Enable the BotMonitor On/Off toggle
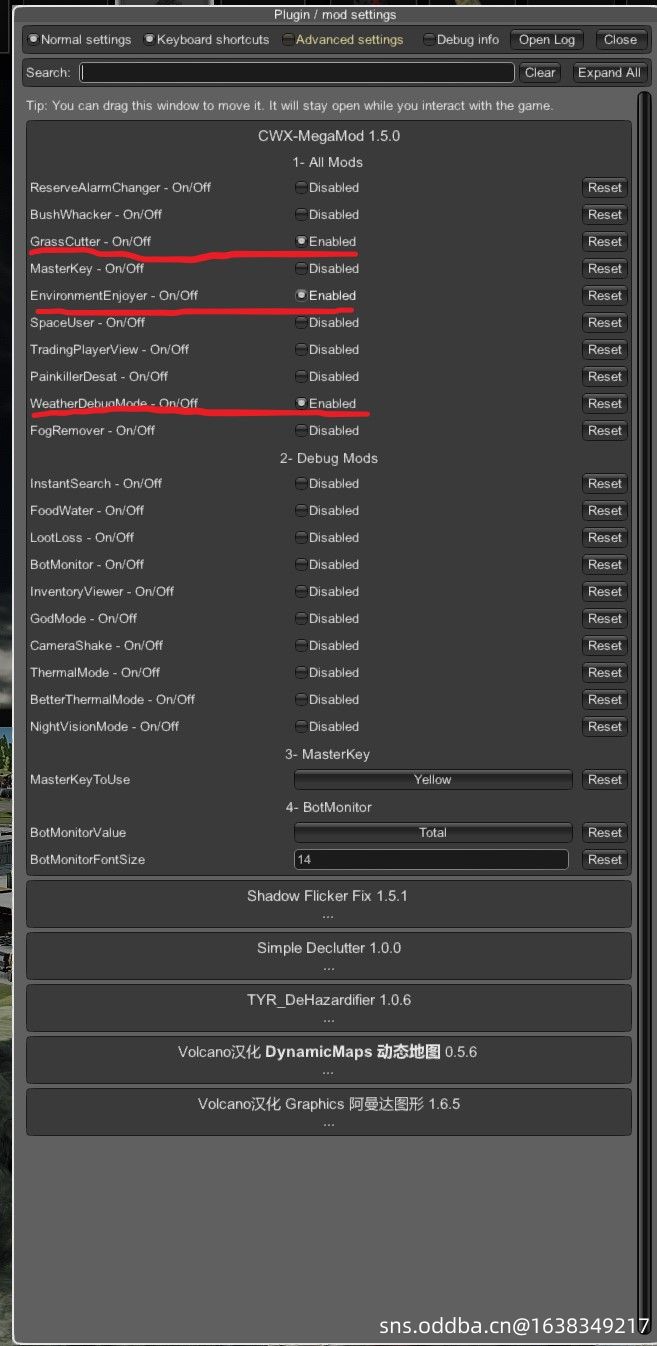This screenshot has width=657, height=1346. tap(327, 565)
